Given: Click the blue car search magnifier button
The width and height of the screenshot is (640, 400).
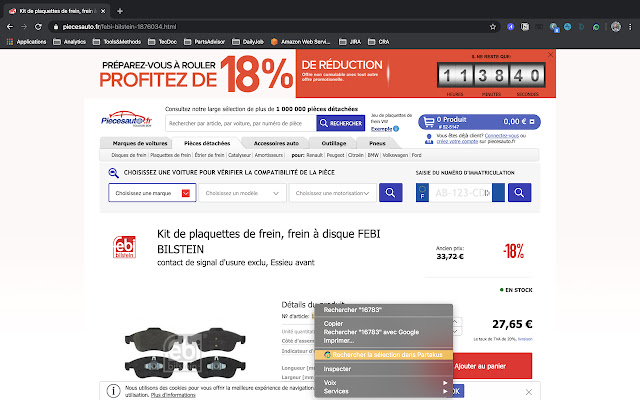Looking at the screenshot, I should pos(391,193).
